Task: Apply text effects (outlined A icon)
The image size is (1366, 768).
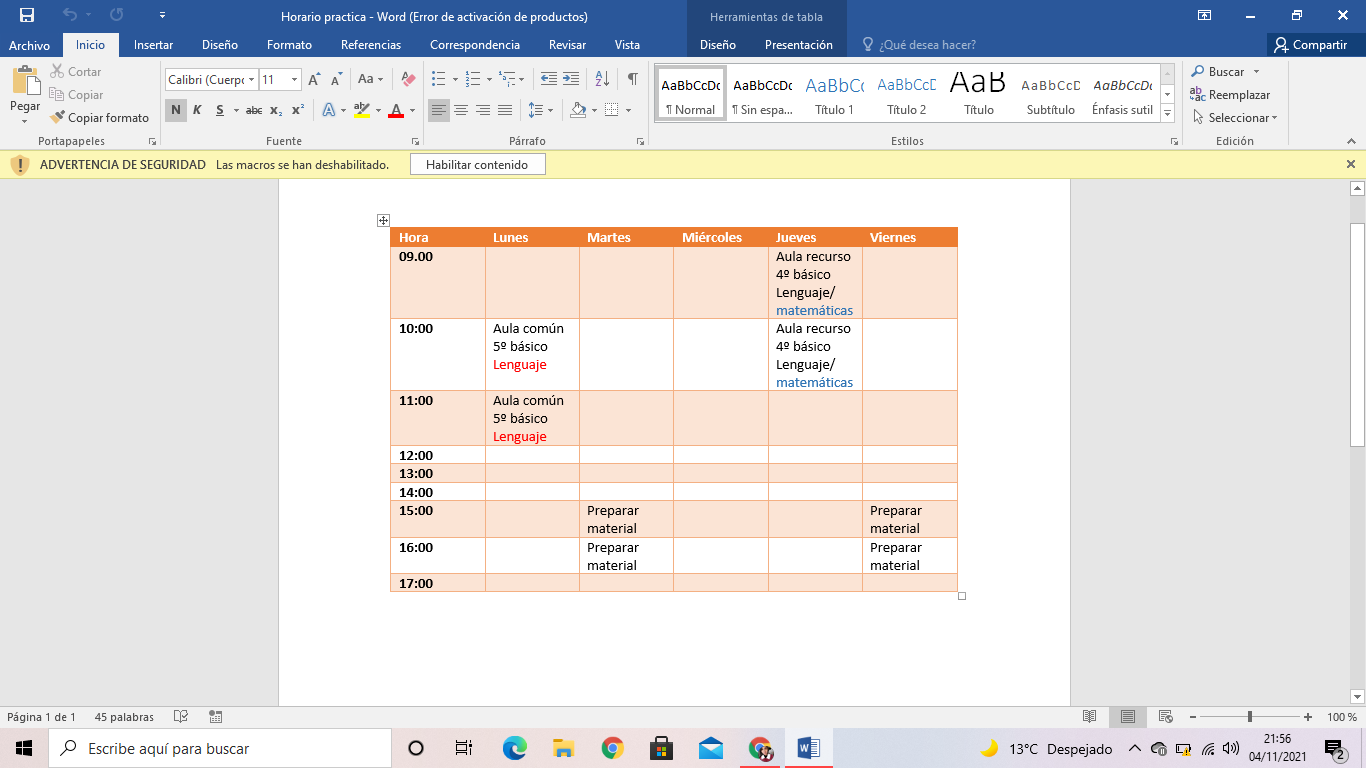Action: 328,110
